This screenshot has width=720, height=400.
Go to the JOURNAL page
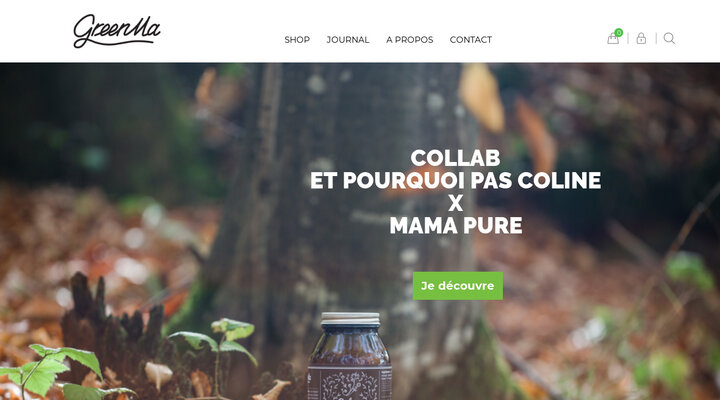(348, 40)
